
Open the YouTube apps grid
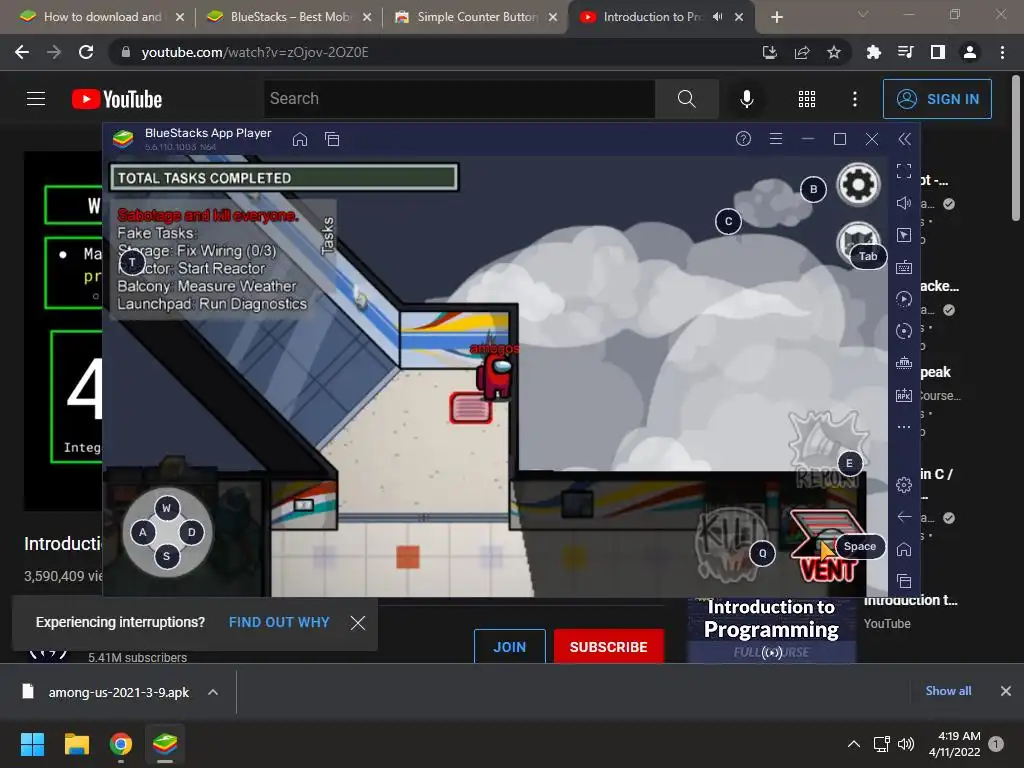tap(807, 99)
